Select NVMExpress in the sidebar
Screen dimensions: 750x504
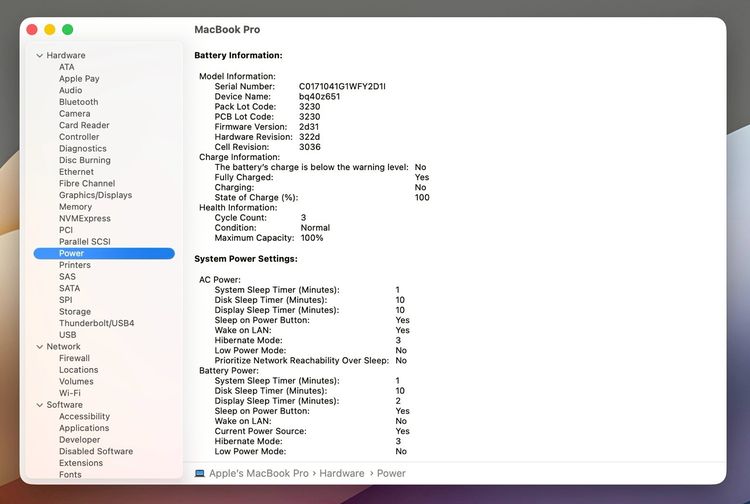pos(85,219)
